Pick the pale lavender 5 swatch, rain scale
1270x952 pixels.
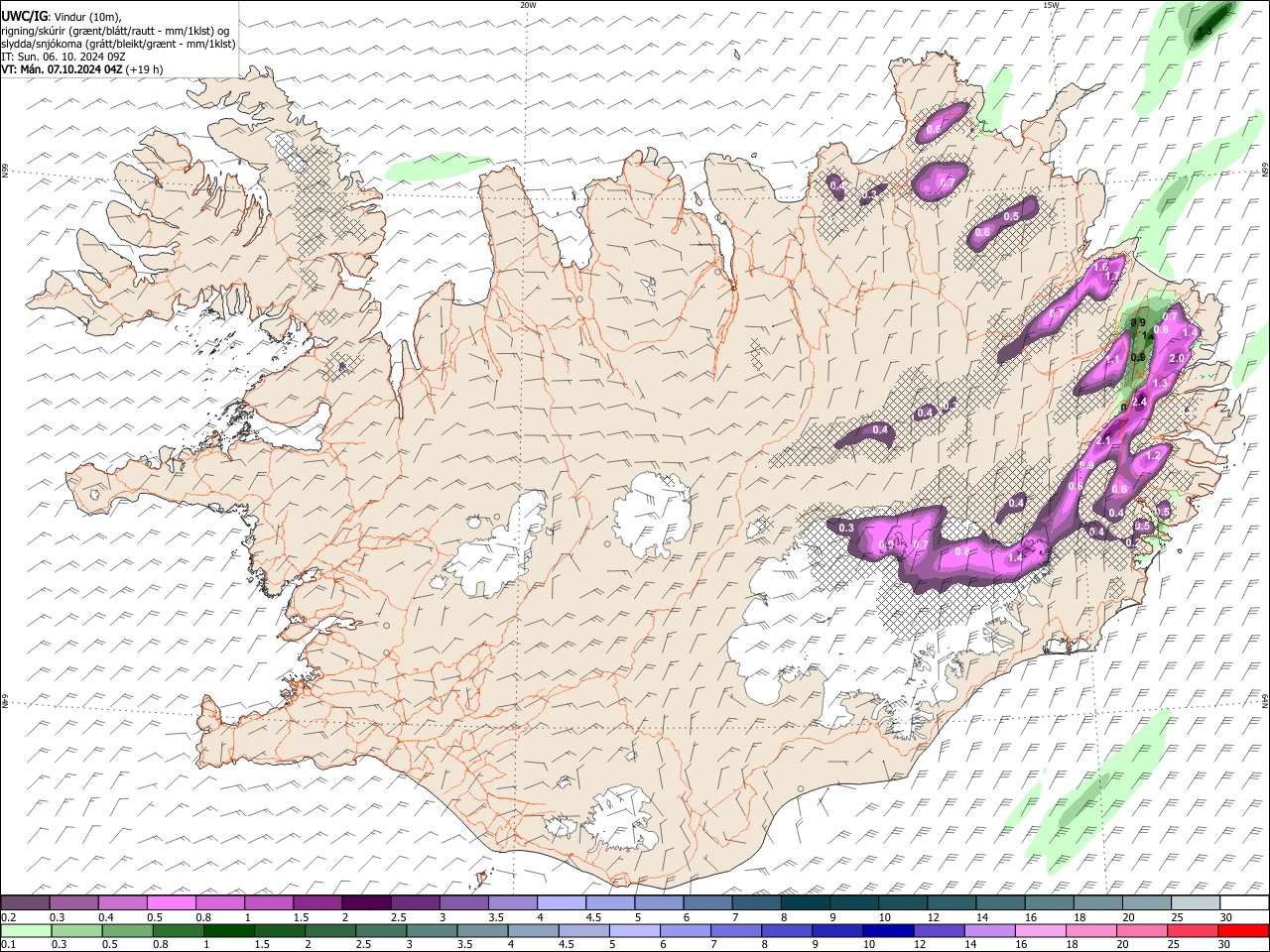[x=635, y=931]
